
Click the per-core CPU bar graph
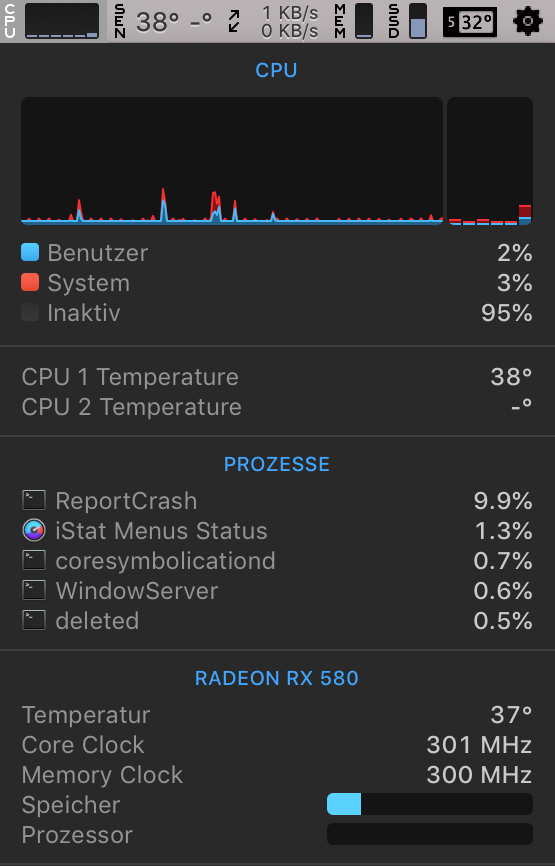tap(490, 161)
